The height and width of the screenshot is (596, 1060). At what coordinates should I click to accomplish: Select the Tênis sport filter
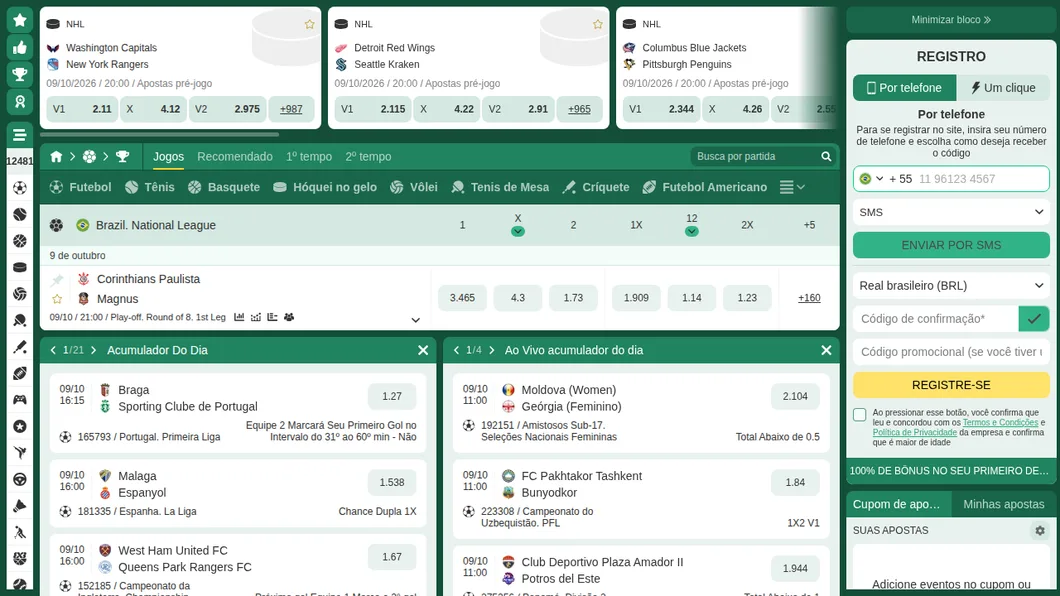pos(149,187)
